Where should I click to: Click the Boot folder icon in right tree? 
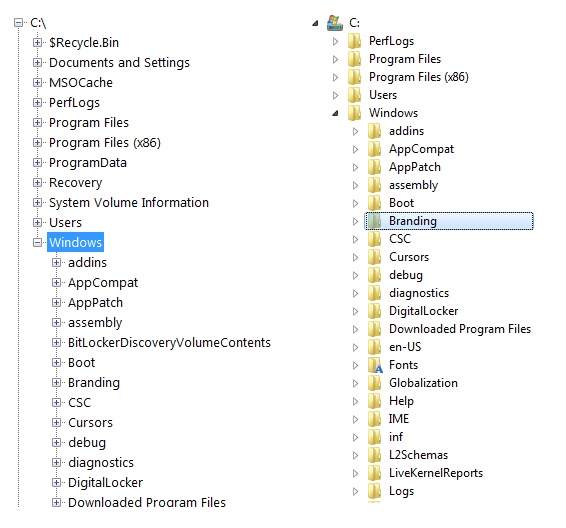(375, 203)
